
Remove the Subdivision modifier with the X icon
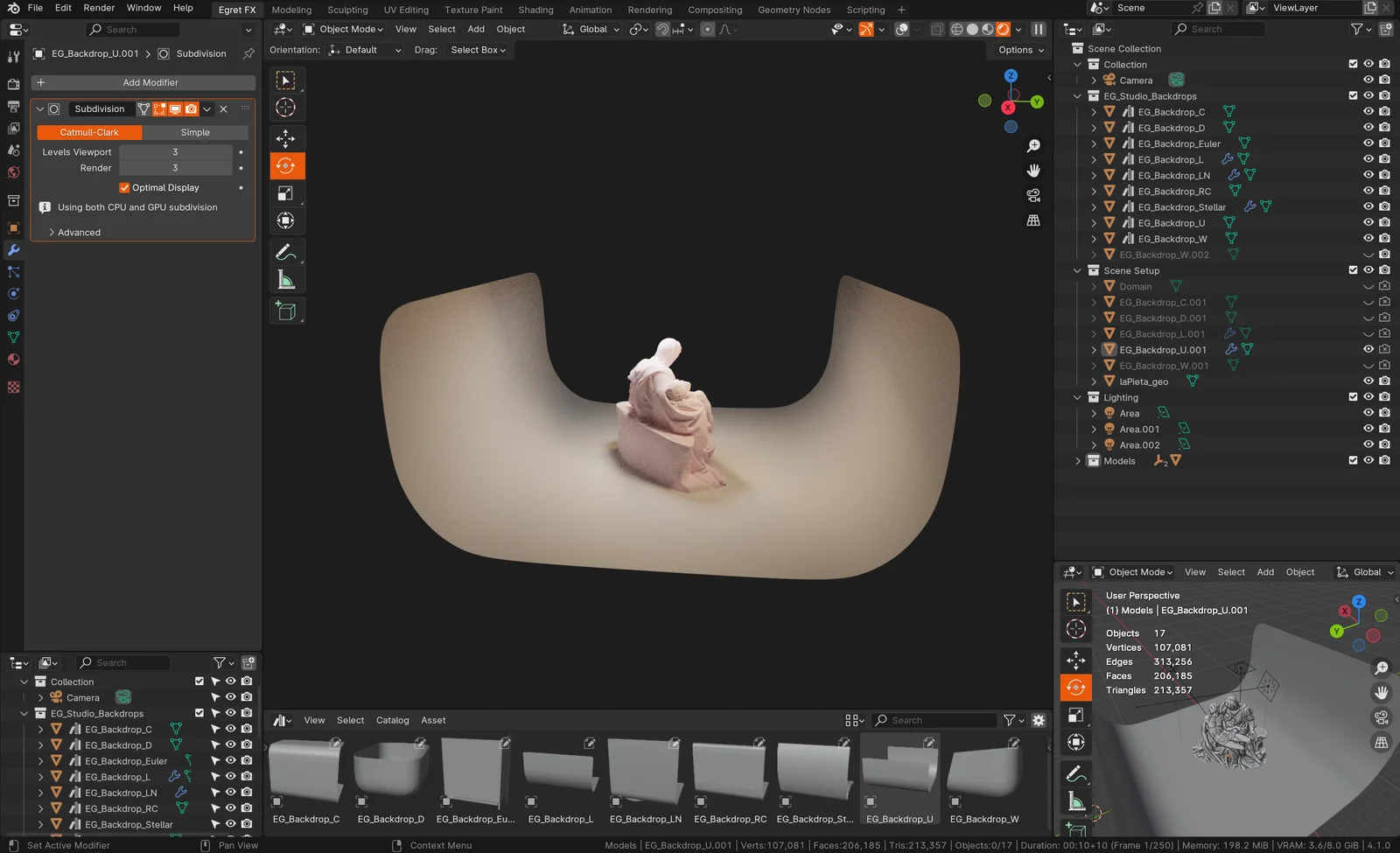click(x=224, y=109)
